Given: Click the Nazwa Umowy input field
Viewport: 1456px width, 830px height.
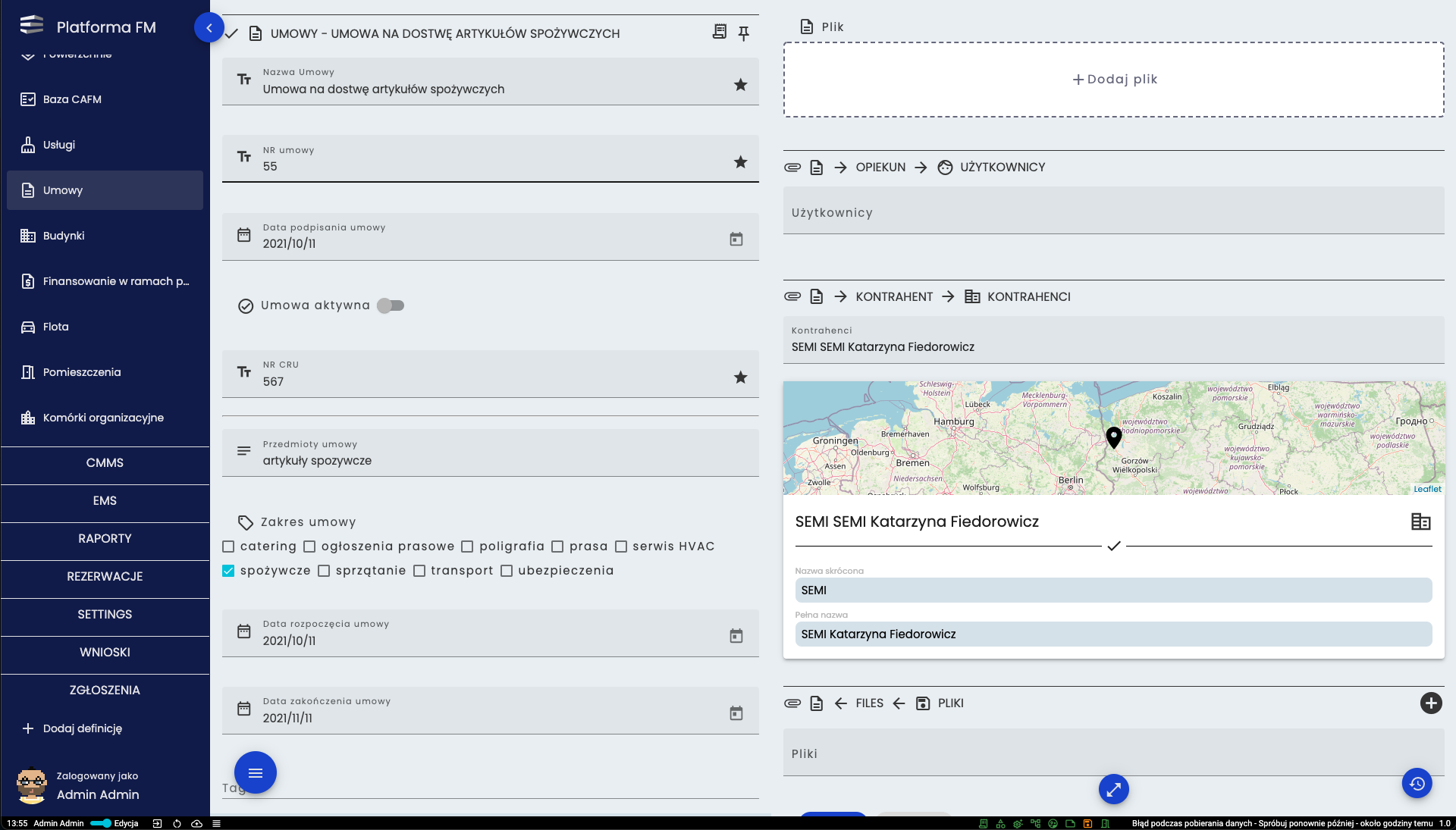Looking at the screenshot, I should pos(490,82).
